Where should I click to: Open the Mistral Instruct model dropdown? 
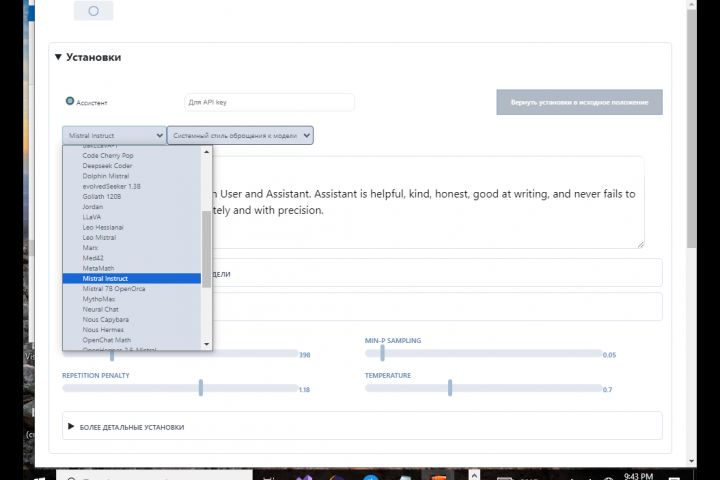tap(114, 136)
